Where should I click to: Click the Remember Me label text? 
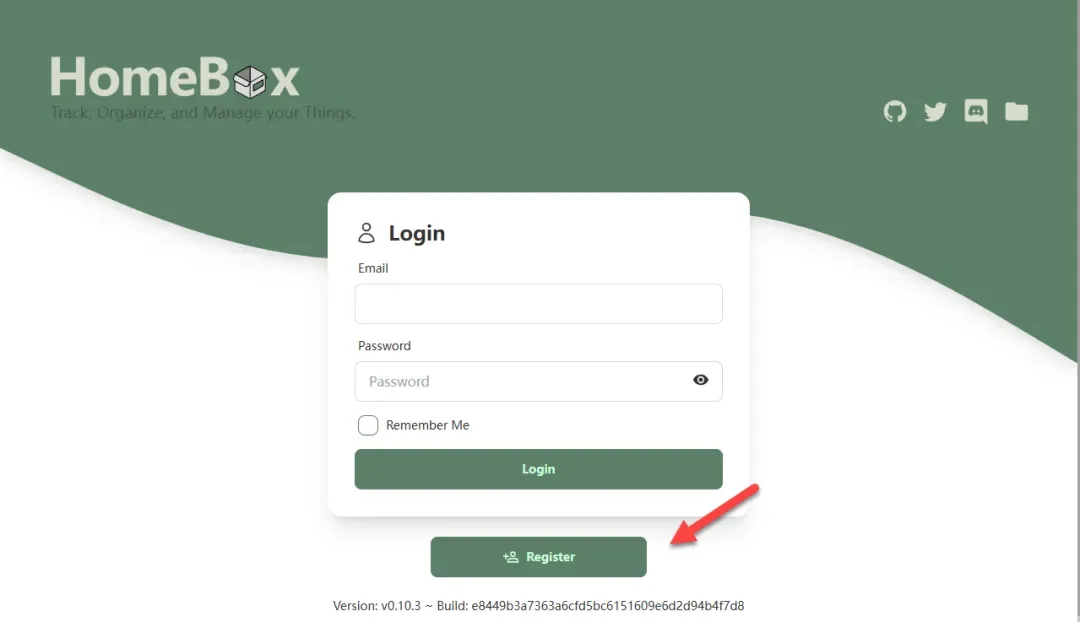click(x=427, y=425)
